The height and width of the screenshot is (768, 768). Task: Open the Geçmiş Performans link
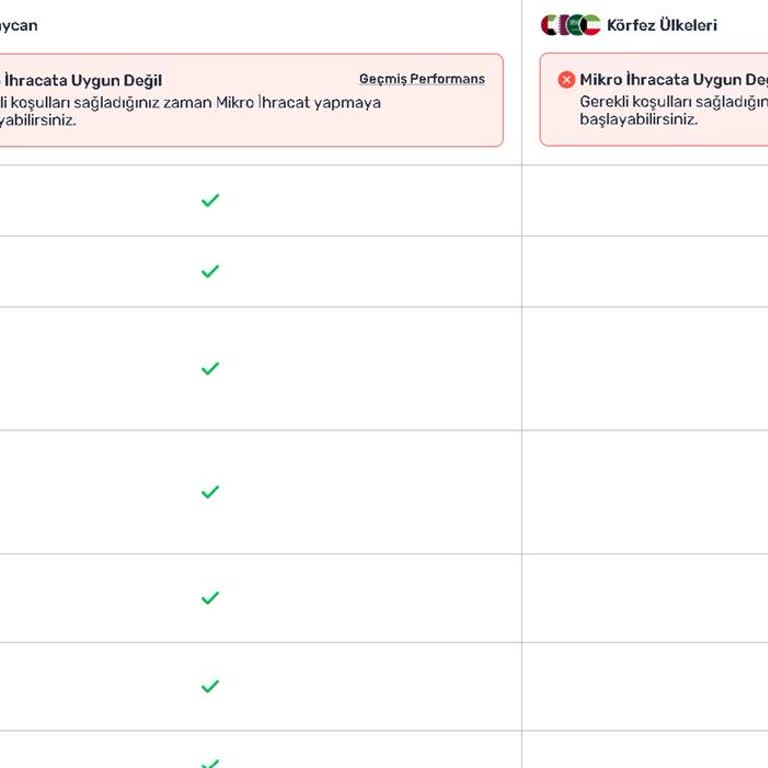tap(421, 79)
